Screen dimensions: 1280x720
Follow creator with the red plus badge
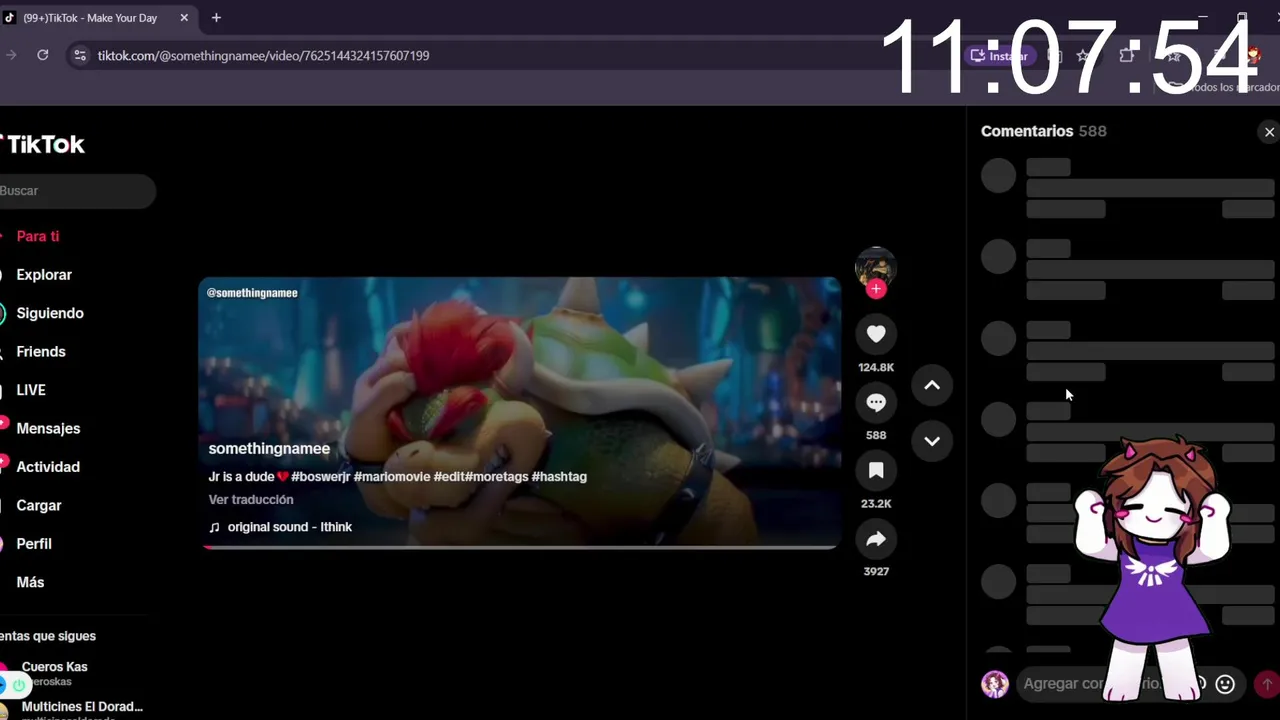(876, 289)
